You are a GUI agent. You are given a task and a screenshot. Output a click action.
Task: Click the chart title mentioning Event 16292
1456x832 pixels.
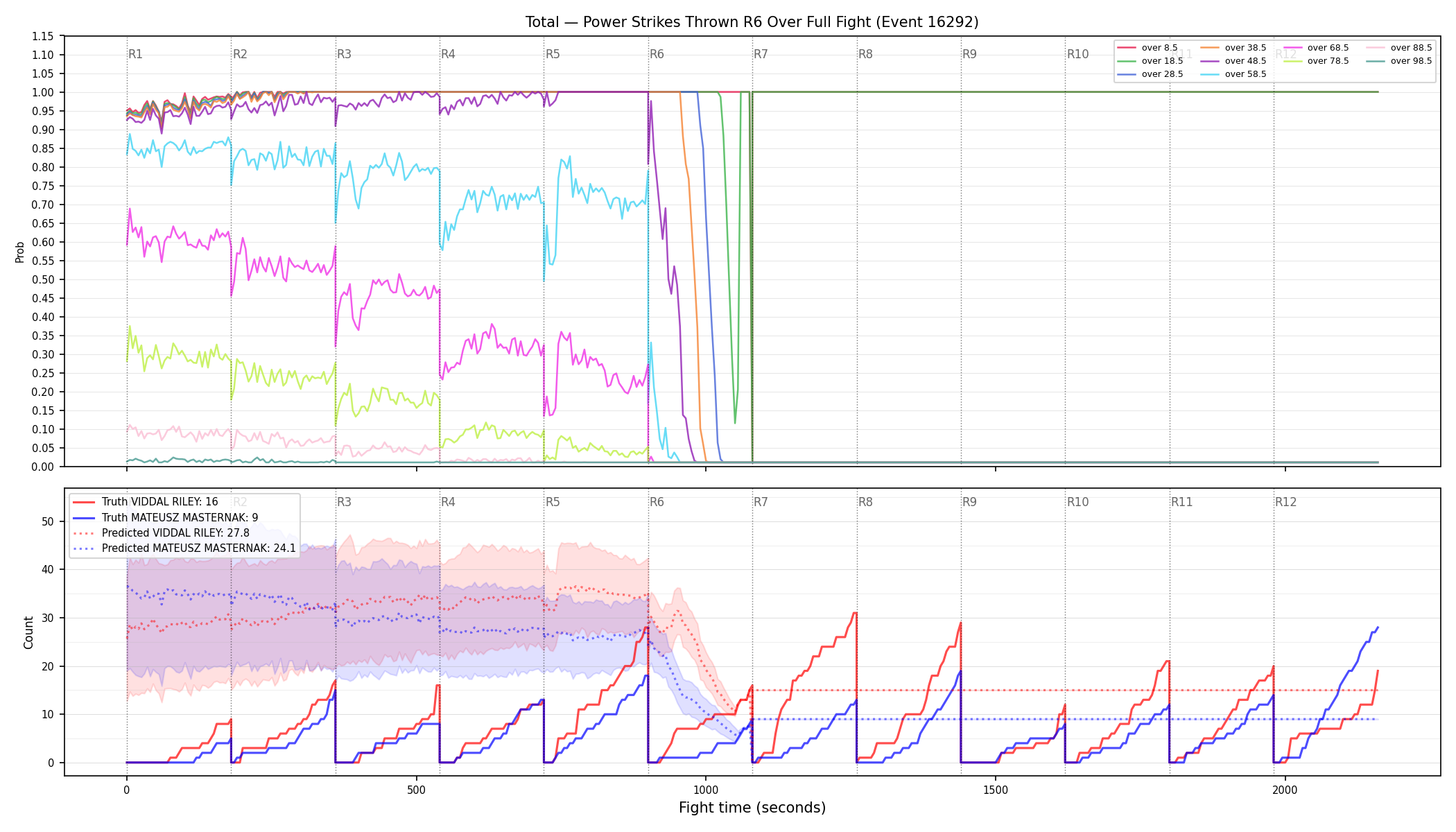coord(752,22)
